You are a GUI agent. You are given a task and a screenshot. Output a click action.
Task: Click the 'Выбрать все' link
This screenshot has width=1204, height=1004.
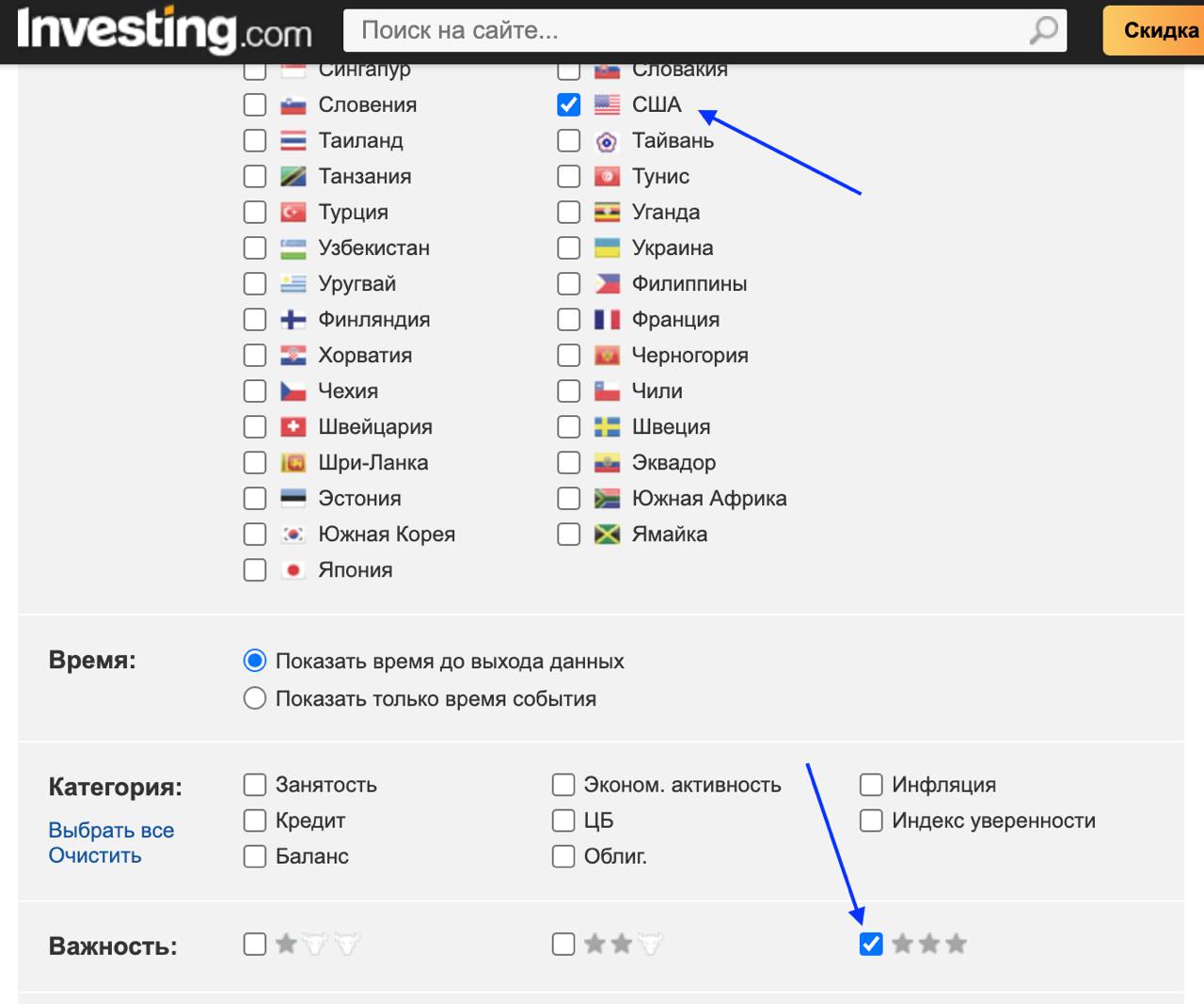pos(111,831)
